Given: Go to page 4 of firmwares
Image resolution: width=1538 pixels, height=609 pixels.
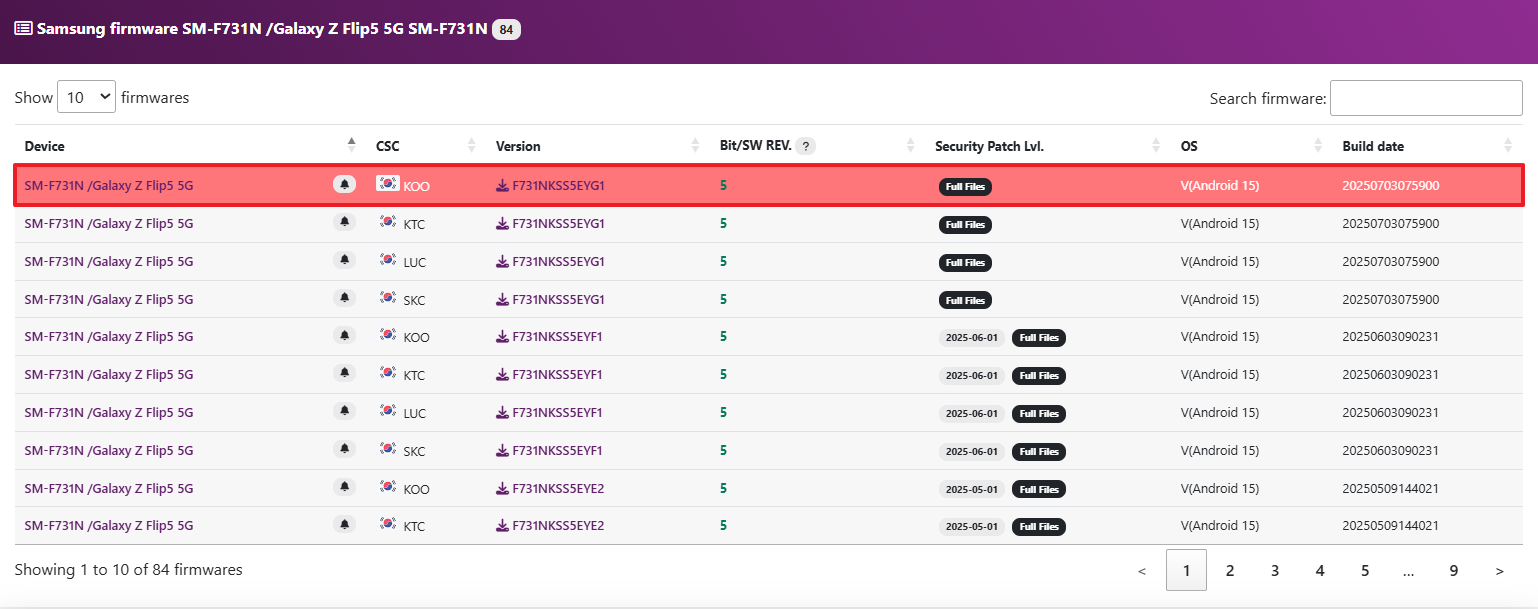Looking at the screenshot, I should pyautogui.click(x=1320, y=570).
